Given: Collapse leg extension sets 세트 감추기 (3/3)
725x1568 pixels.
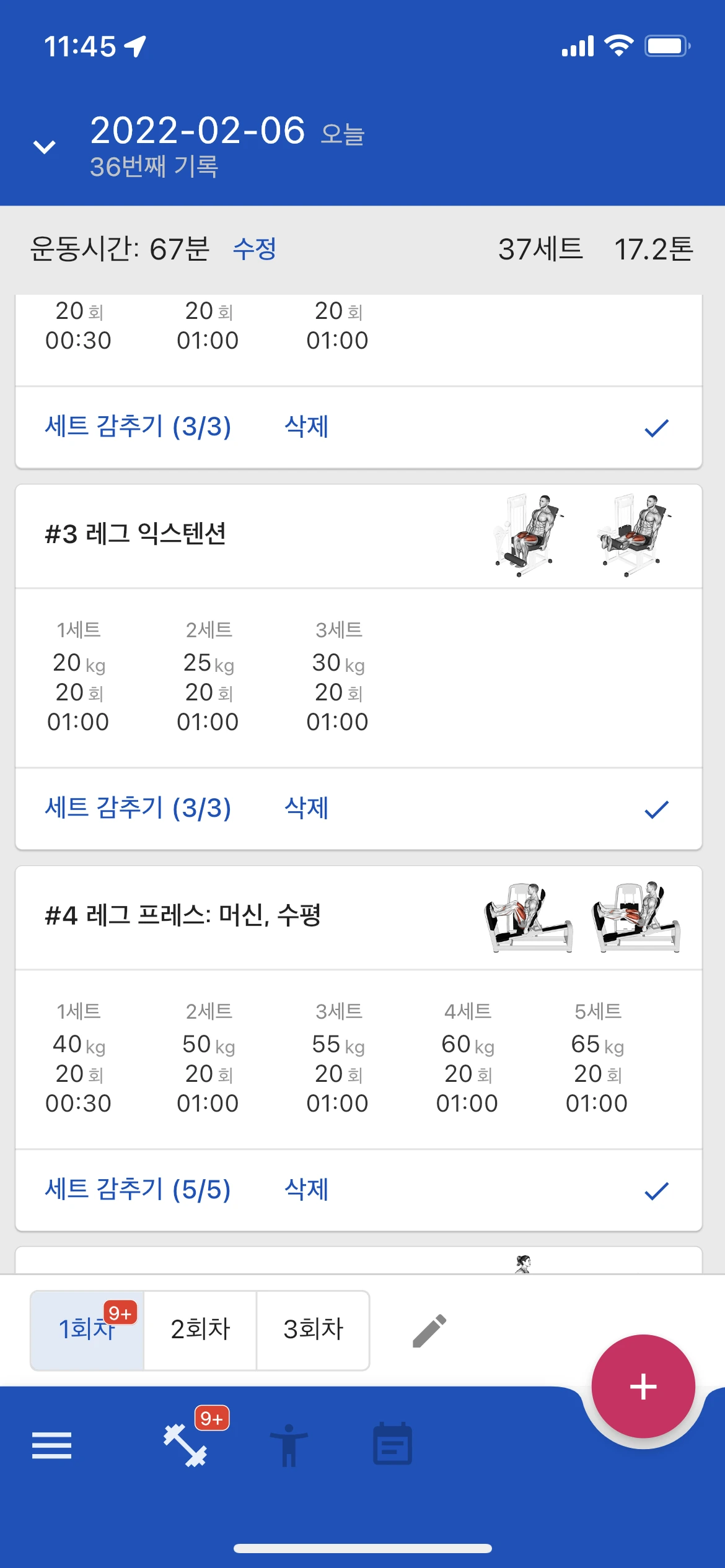Looking at the screenshot, I should (138, 808).
